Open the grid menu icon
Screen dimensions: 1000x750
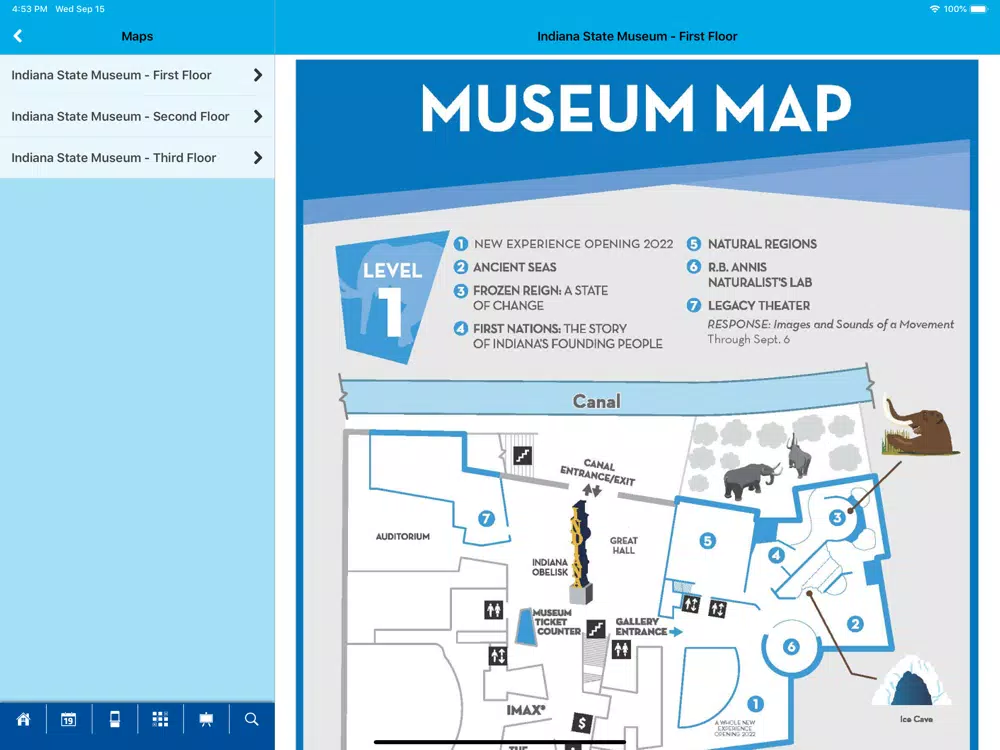[160, 719]
